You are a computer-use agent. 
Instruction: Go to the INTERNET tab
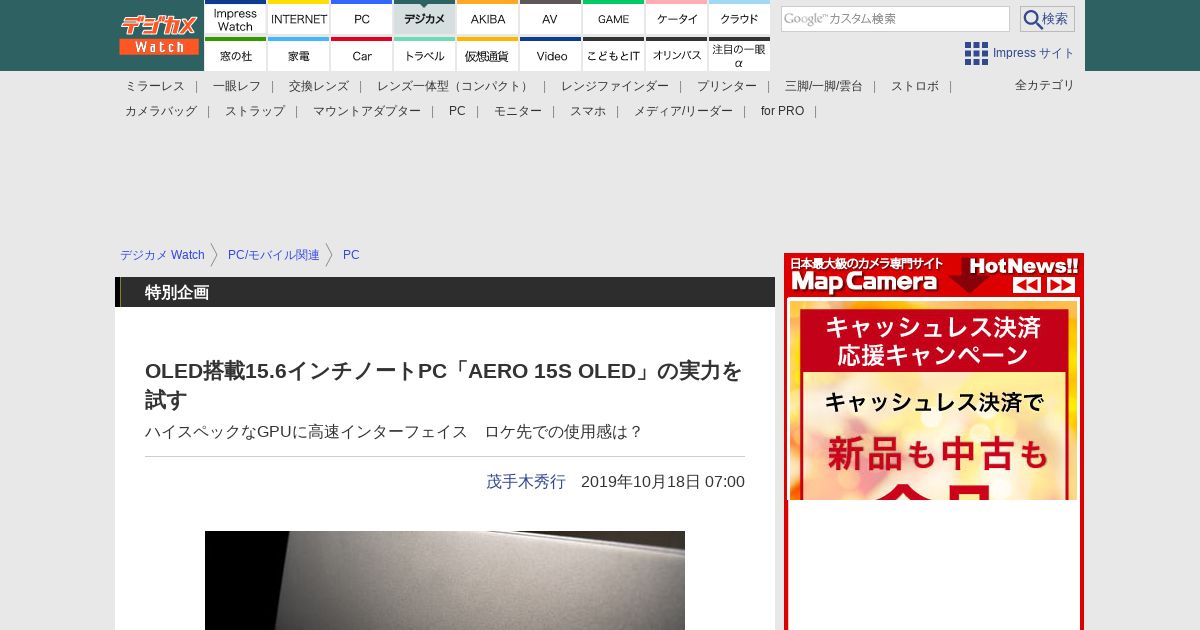[299, 18]
